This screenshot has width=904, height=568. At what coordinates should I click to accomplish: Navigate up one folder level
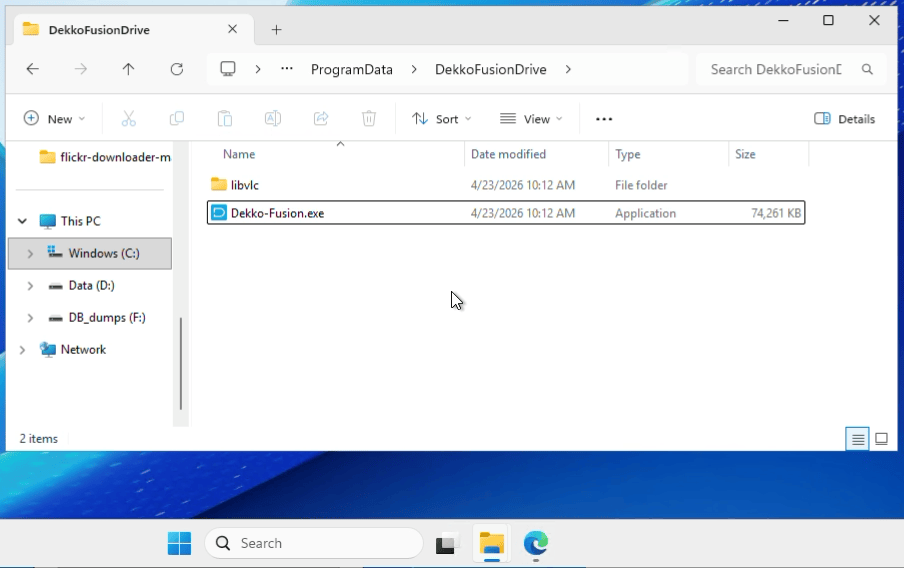(129, 69)
